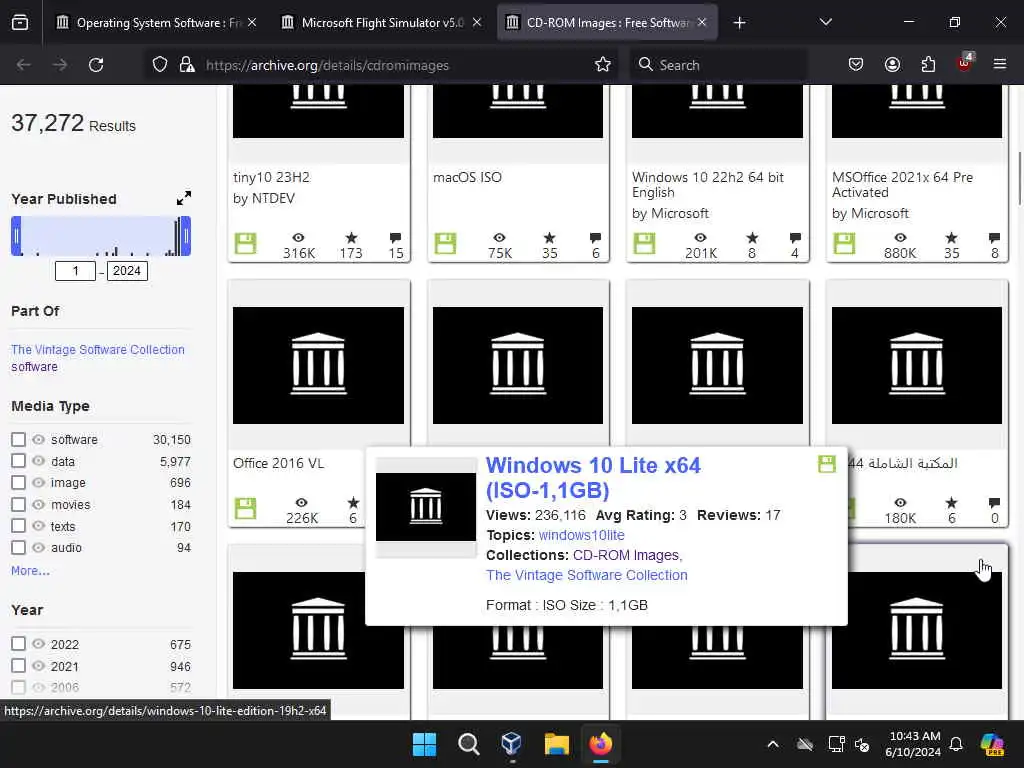Close the CD-ROM Images tab

(x=702, y=22)
